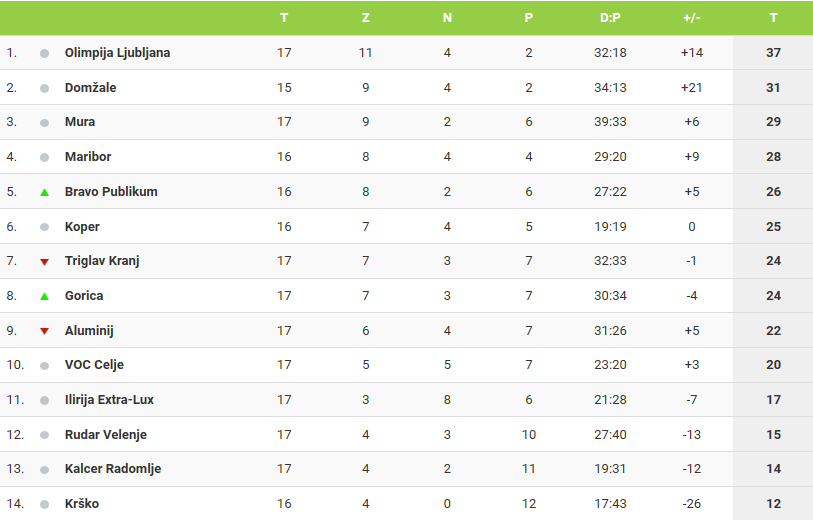Click gray dot beside VOC Celje
Viewport: 813px width, 522px height.
coord(45,366)
